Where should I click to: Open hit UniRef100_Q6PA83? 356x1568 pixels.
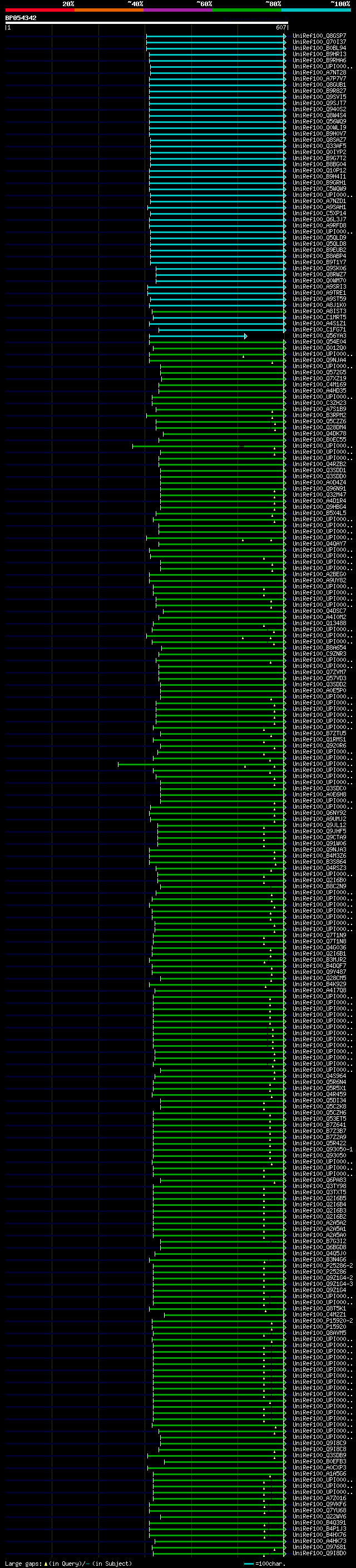(x=319, y=1180)
